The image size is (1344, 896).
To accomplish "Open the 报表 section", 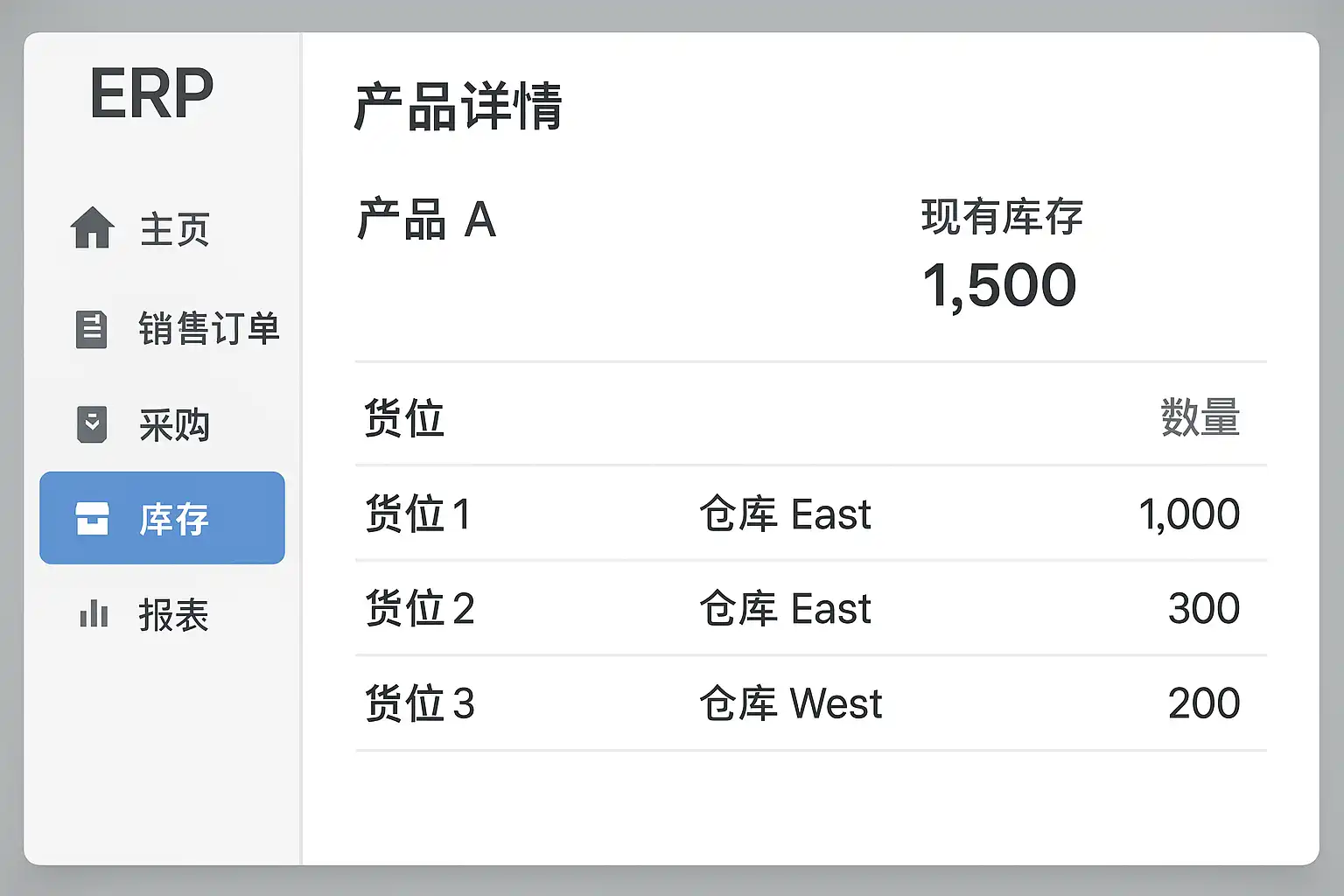I will click(173, 615).
